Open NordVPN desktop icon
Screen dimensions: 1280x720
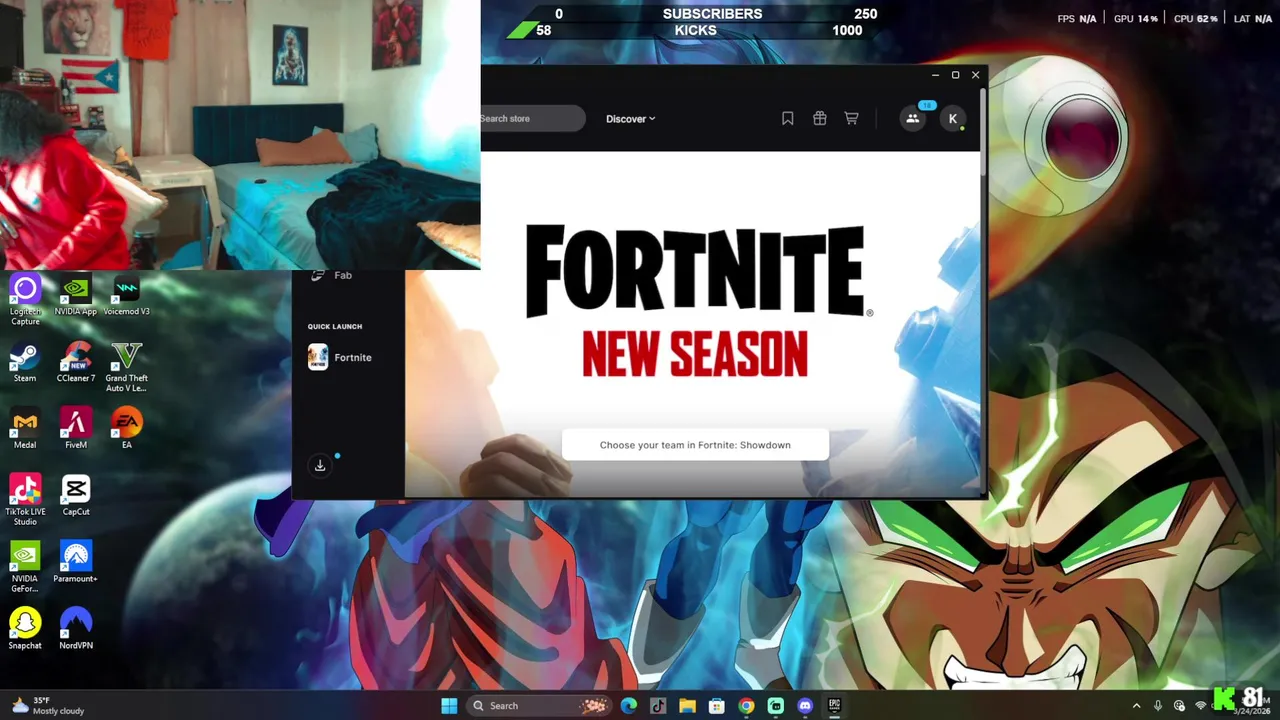pyautogui.click(x=76, y=630)
